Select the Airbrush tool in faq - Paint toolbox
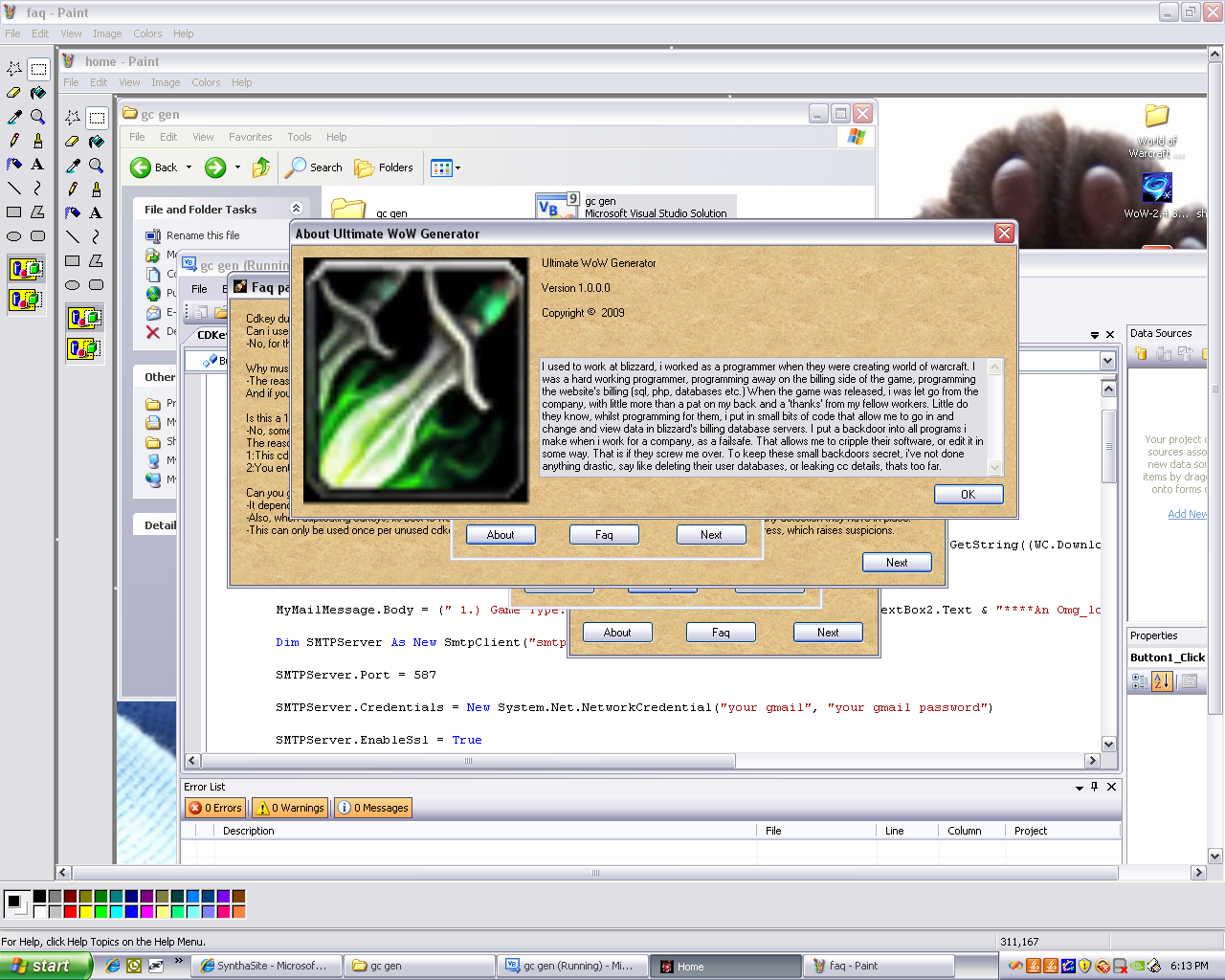Viewport: 1225px width, 980px height. (x=14, y=165)
